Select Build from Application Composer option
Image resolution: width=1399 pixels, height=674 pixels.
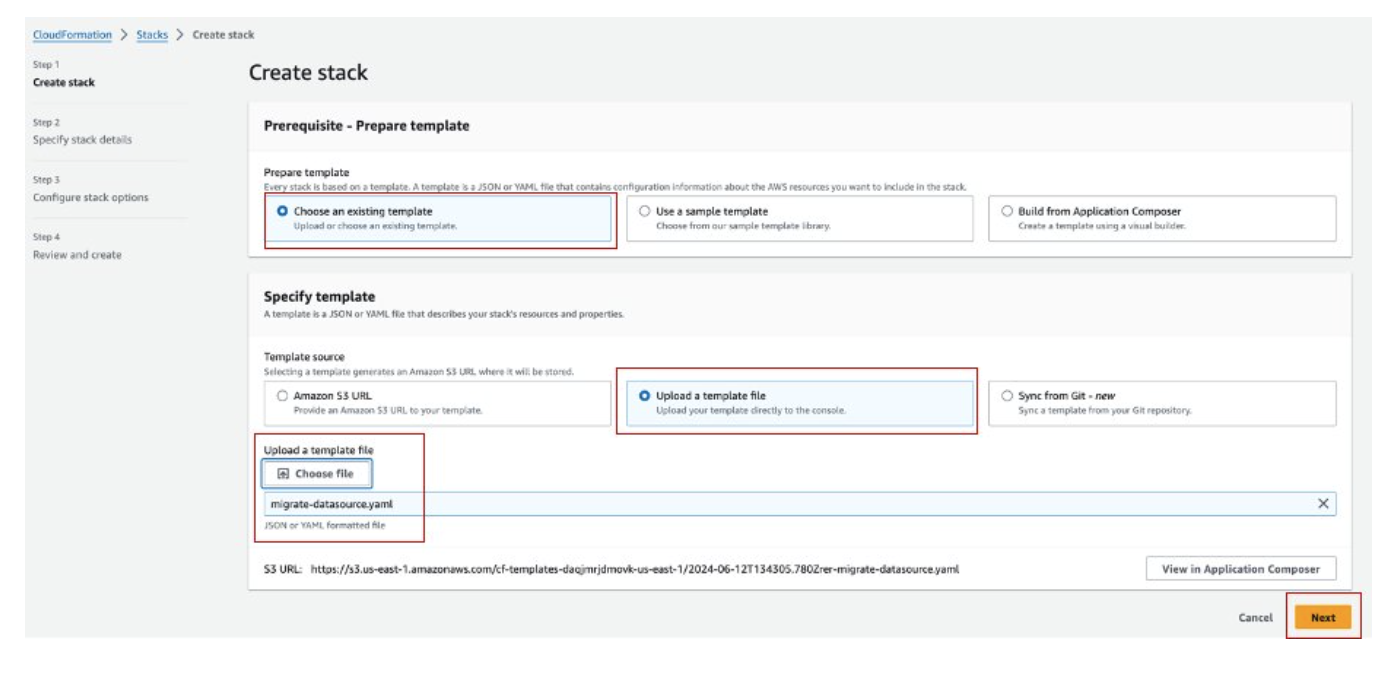pyautogui.click(x=1007, y=212)
